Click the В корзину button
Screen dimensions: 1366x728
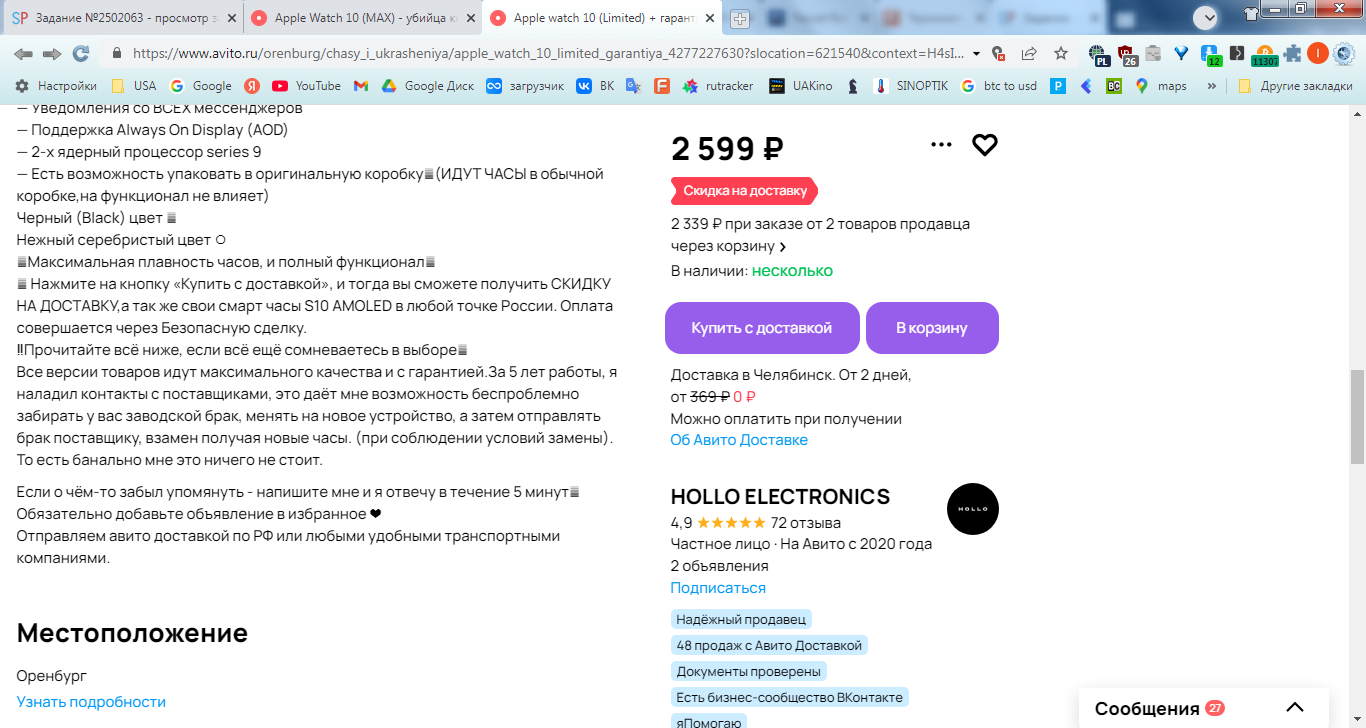[932, 328]
